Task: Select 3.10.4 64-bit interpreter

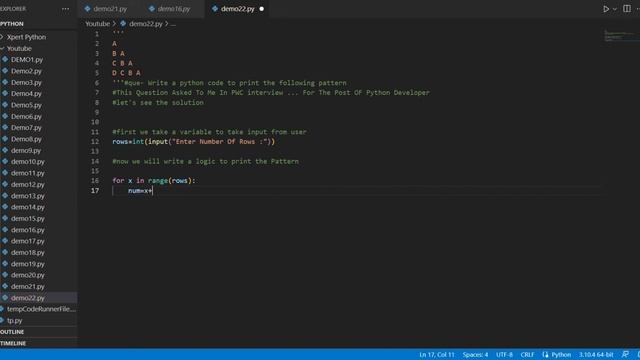Action: tap(596, 354)
